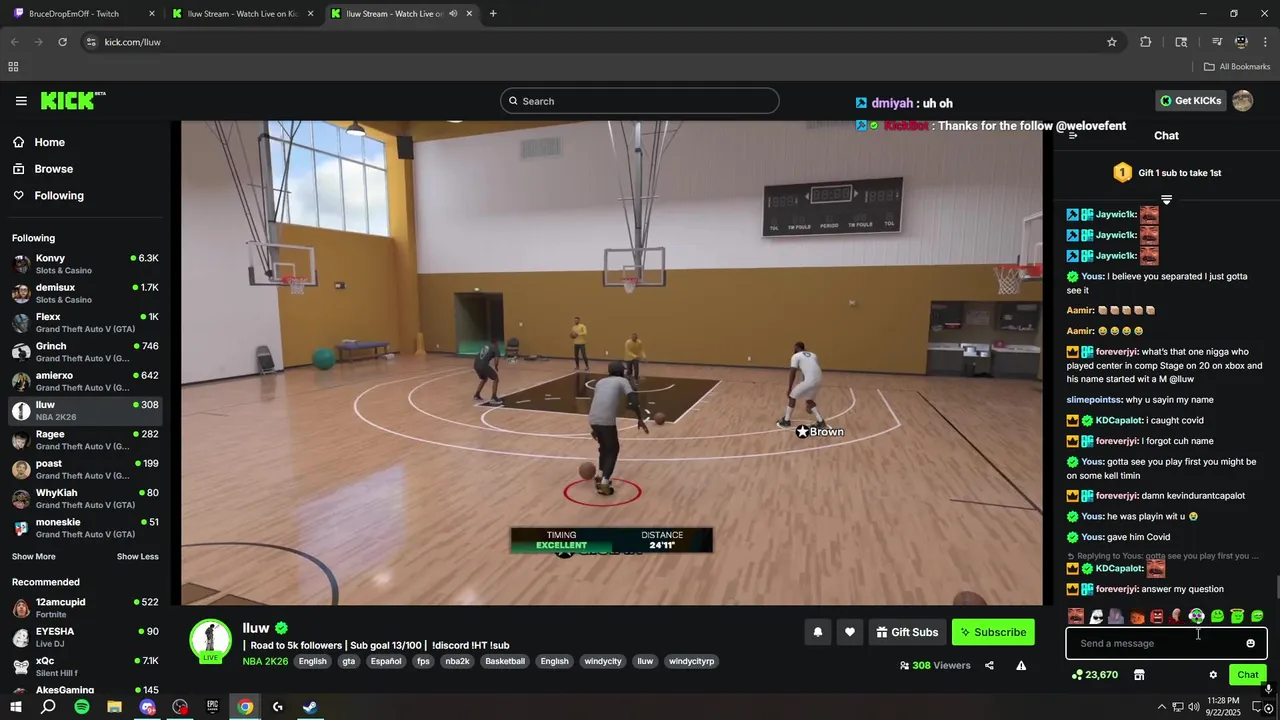1280x720 pixels.
Task: Open Flexx's channel in Following list
Action: [85, 322]
